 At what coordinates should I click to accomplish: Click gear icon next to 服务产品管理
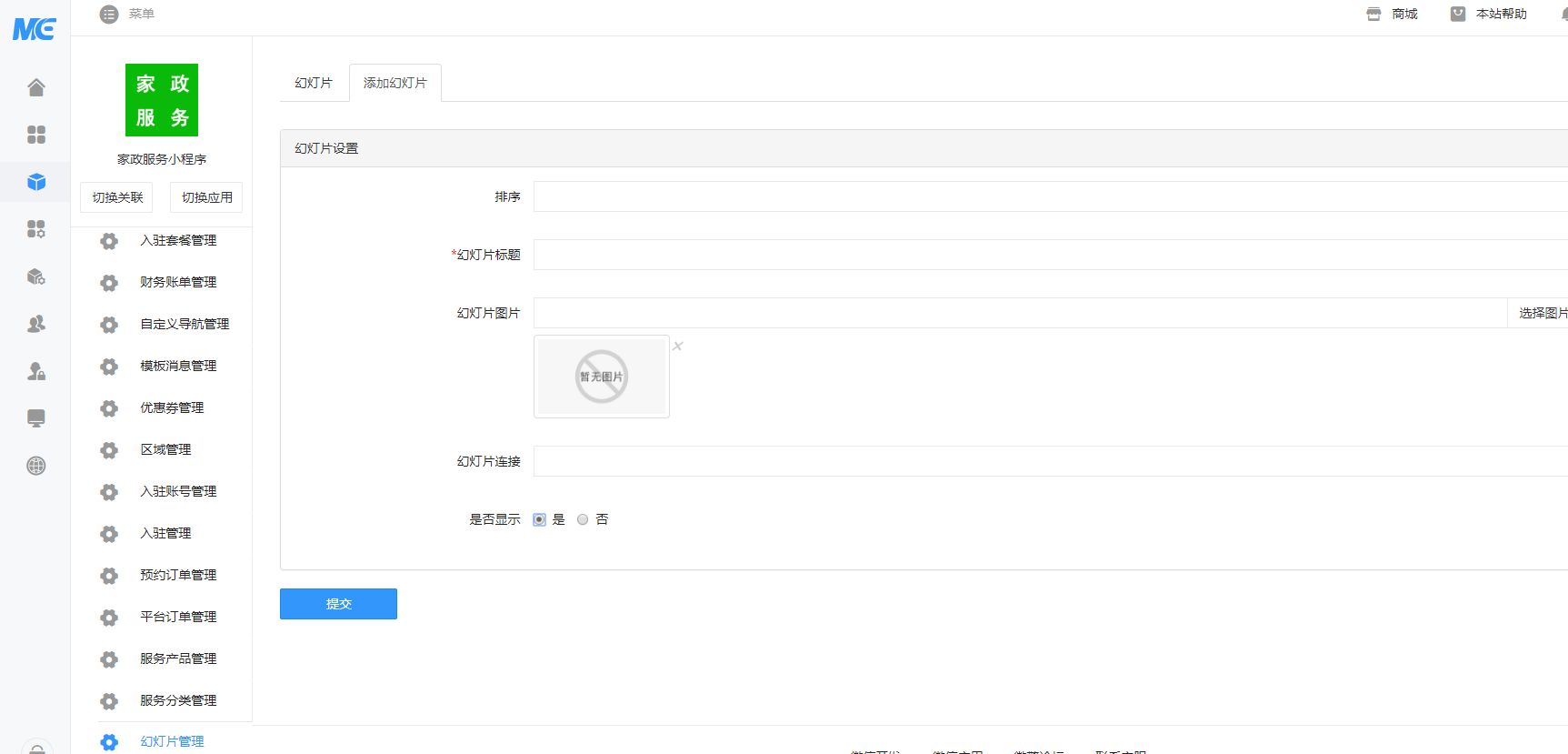pos(109,659)
